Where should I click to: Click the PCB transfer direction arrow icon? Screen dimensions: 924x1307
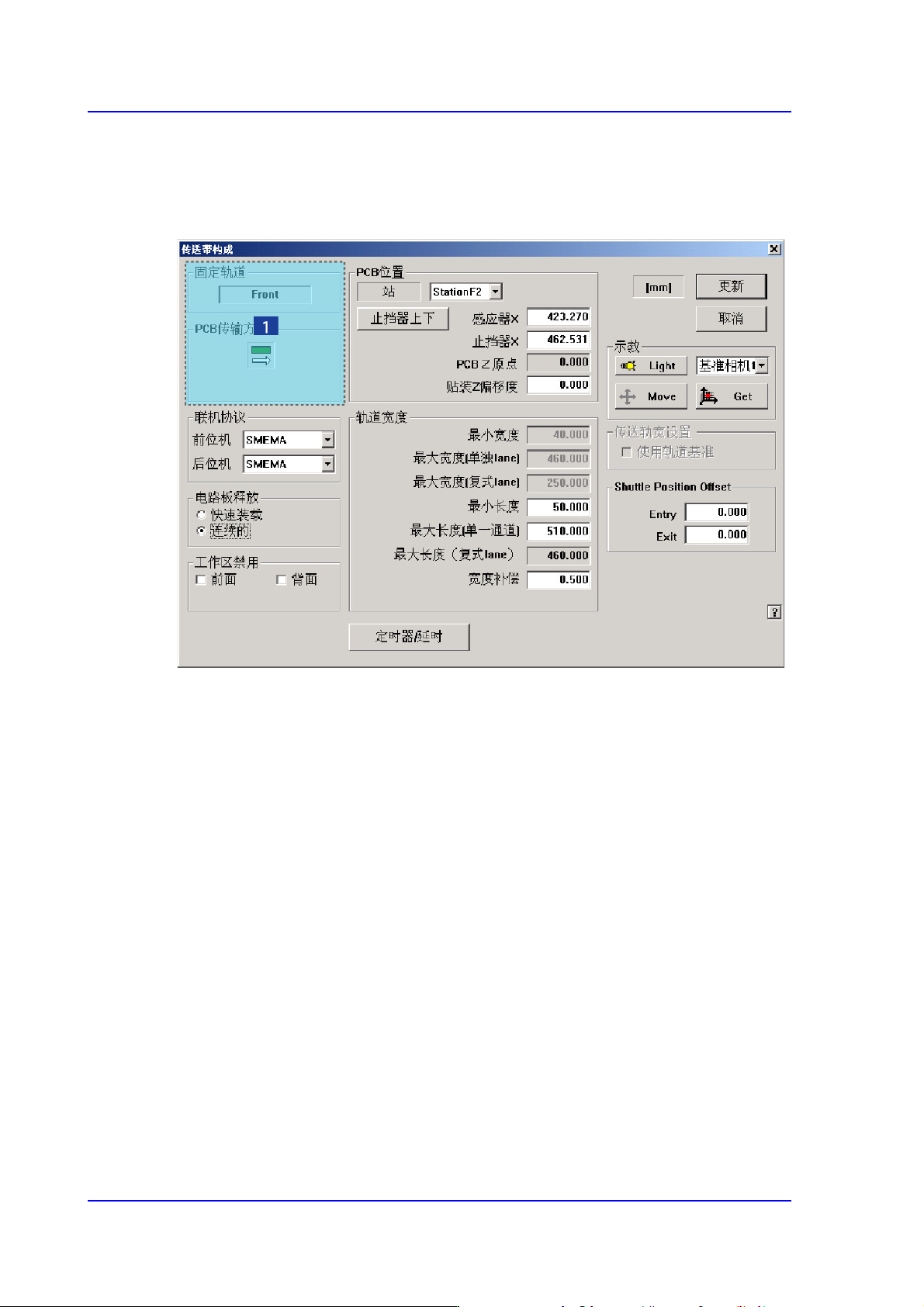click(x=261, y=355)
